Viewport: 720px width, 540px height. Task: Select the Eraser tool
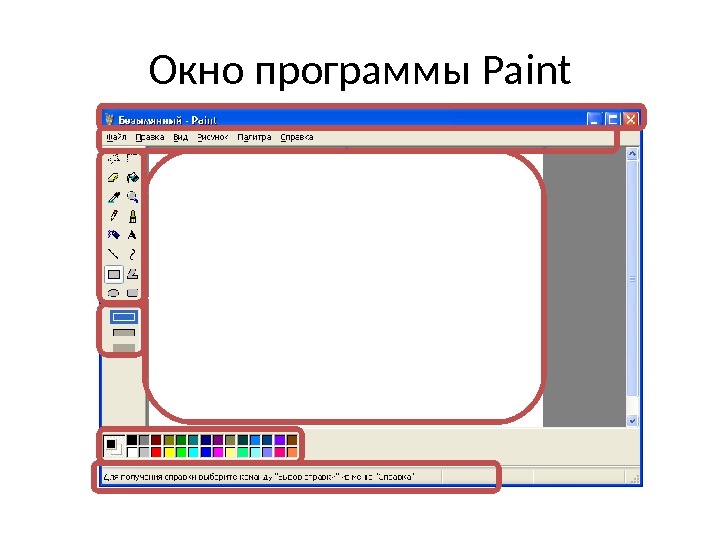click(113, 177)
